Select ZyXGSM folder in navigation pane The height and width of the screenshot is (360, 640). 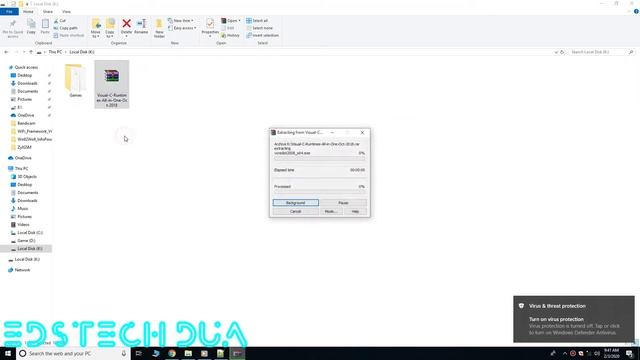click(24, 147)
